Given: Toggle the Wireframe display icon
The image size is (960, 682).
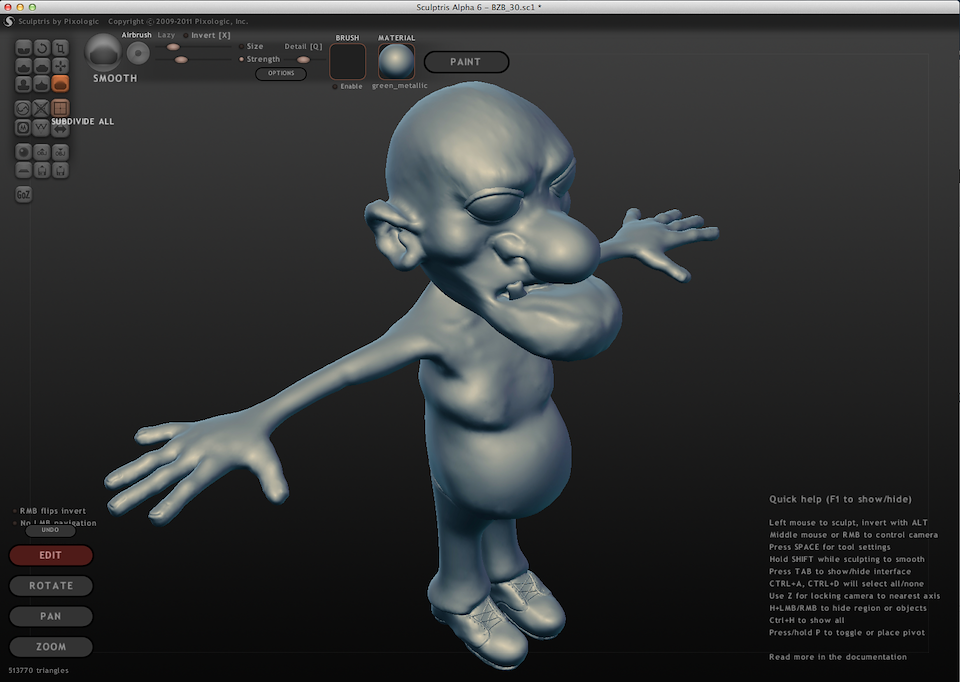Looking at the screenshot, I should point(42,128).
